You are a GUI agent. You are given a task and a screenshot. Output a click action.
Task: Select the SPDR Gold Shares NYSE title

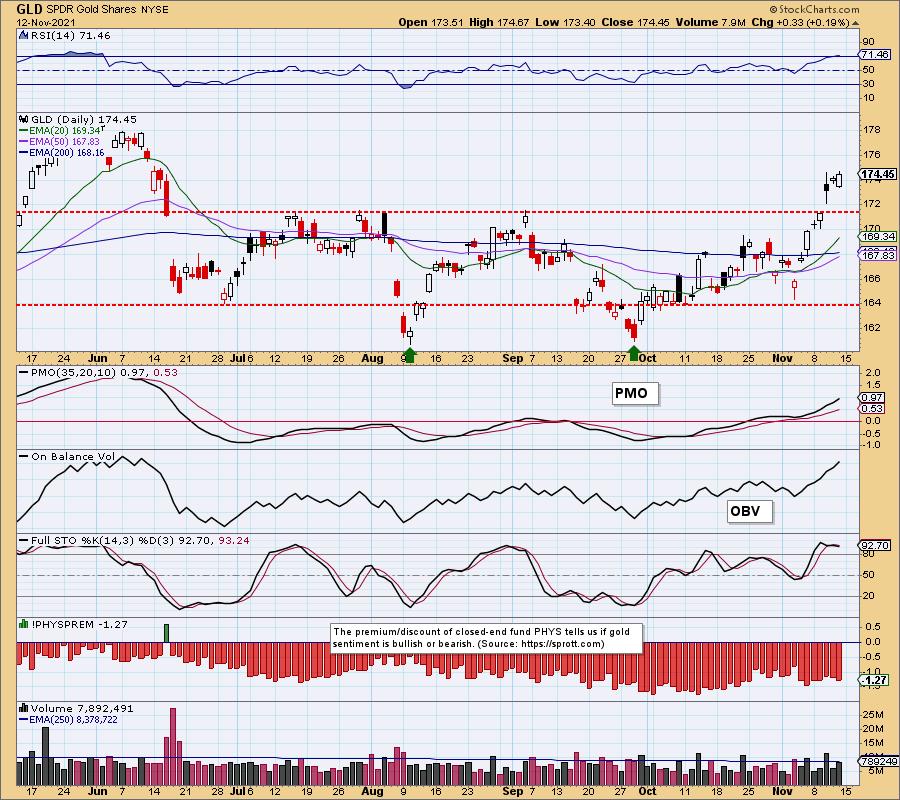tap(108, 9)
